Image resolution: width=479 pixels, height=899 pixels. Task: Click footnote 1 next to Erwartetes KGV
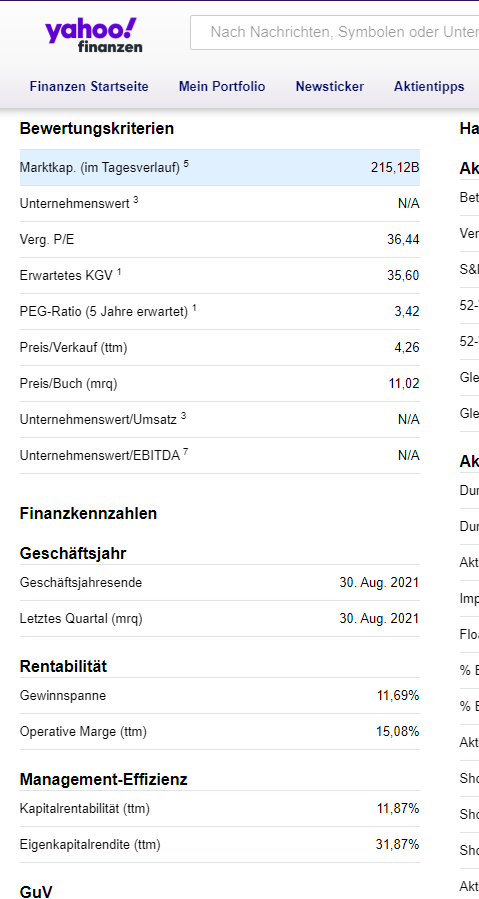point(119,272)
